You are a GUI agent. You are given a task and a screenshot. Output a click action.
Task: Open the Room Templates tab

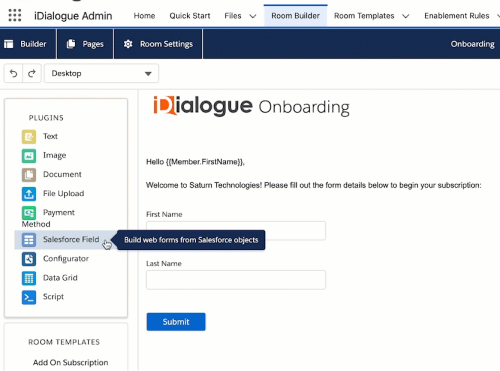tap(364, 16)
